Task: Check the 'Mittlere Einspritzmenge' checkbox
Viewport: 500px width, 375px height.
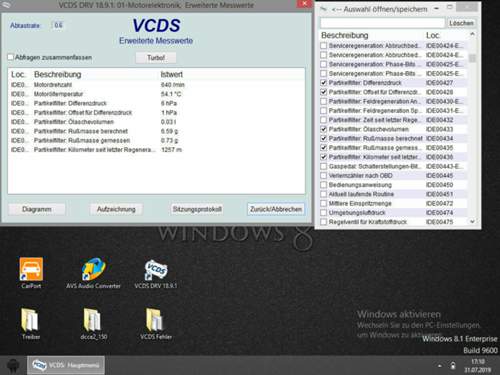Action: pyautogui.click(x=324, y=203)
